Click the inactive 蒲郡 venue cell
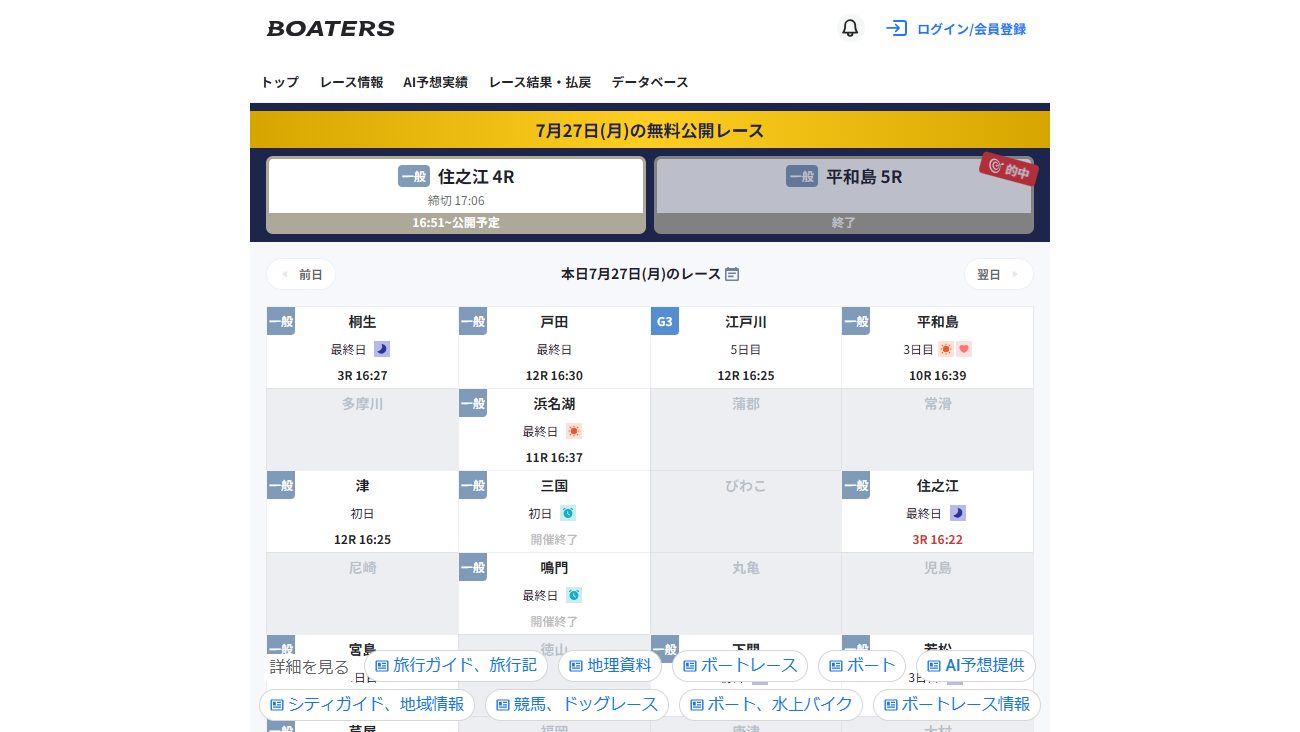This screenshot has height=732, width=1300. (x=746, y=430)
